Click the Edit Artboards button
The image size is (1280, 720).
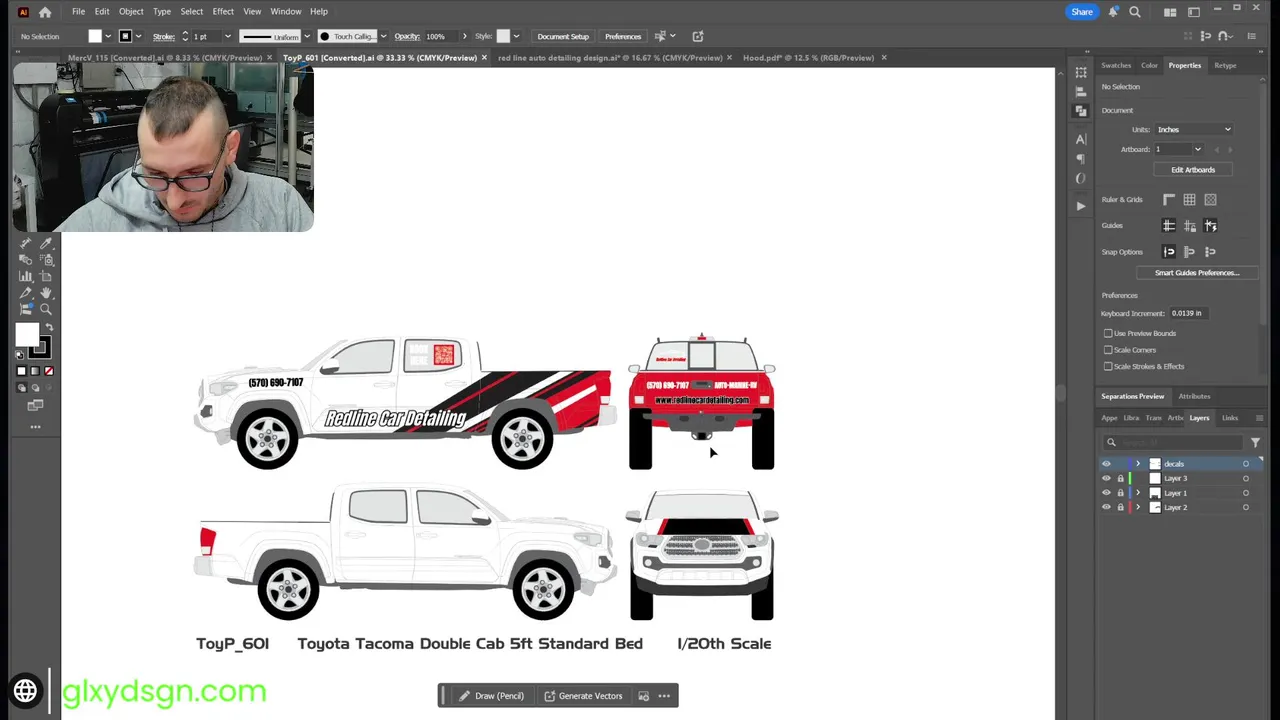[x=1193, y=170]
